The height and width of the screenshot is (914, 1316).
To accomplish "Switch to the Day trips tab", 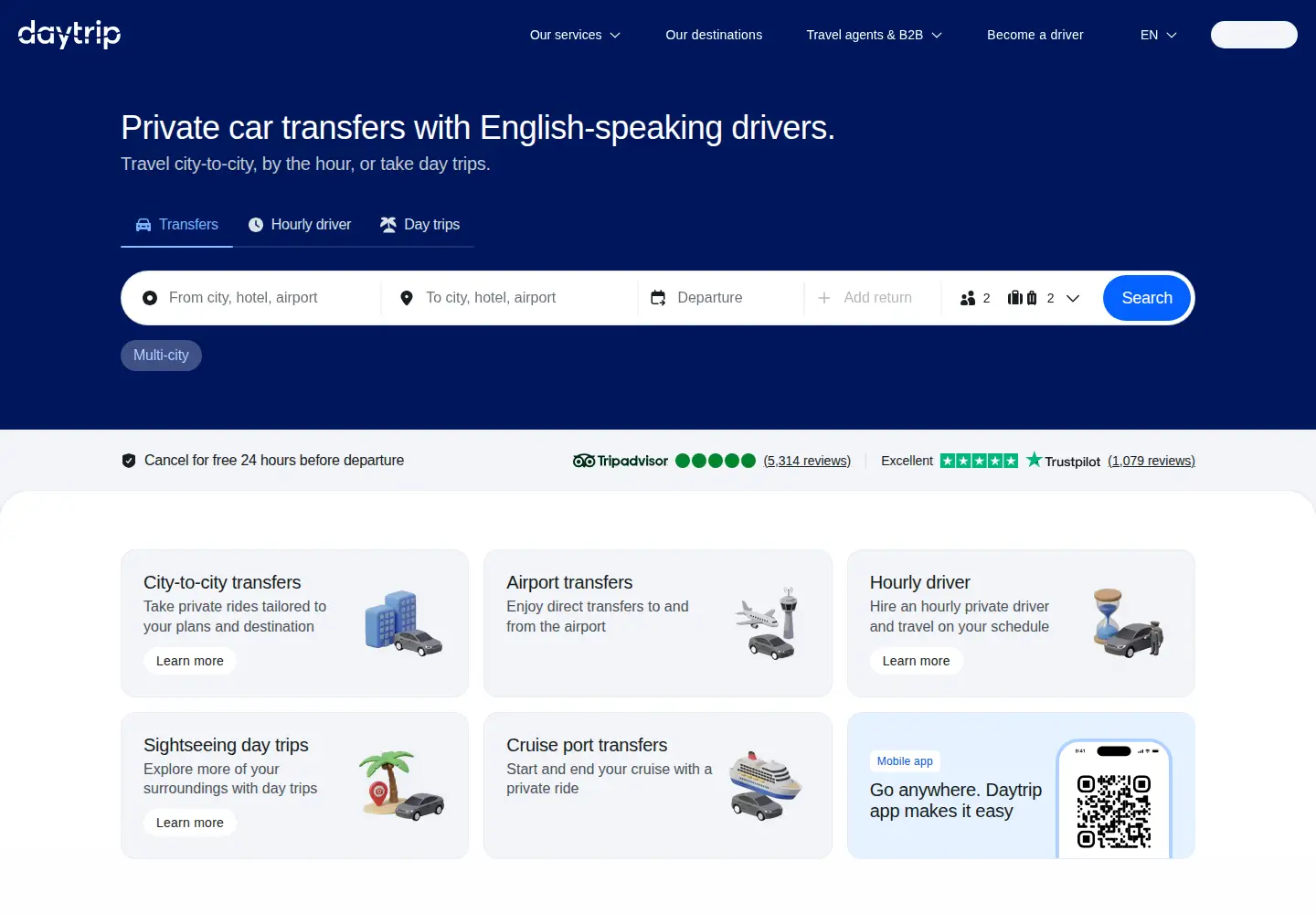I will click(419, 225).
